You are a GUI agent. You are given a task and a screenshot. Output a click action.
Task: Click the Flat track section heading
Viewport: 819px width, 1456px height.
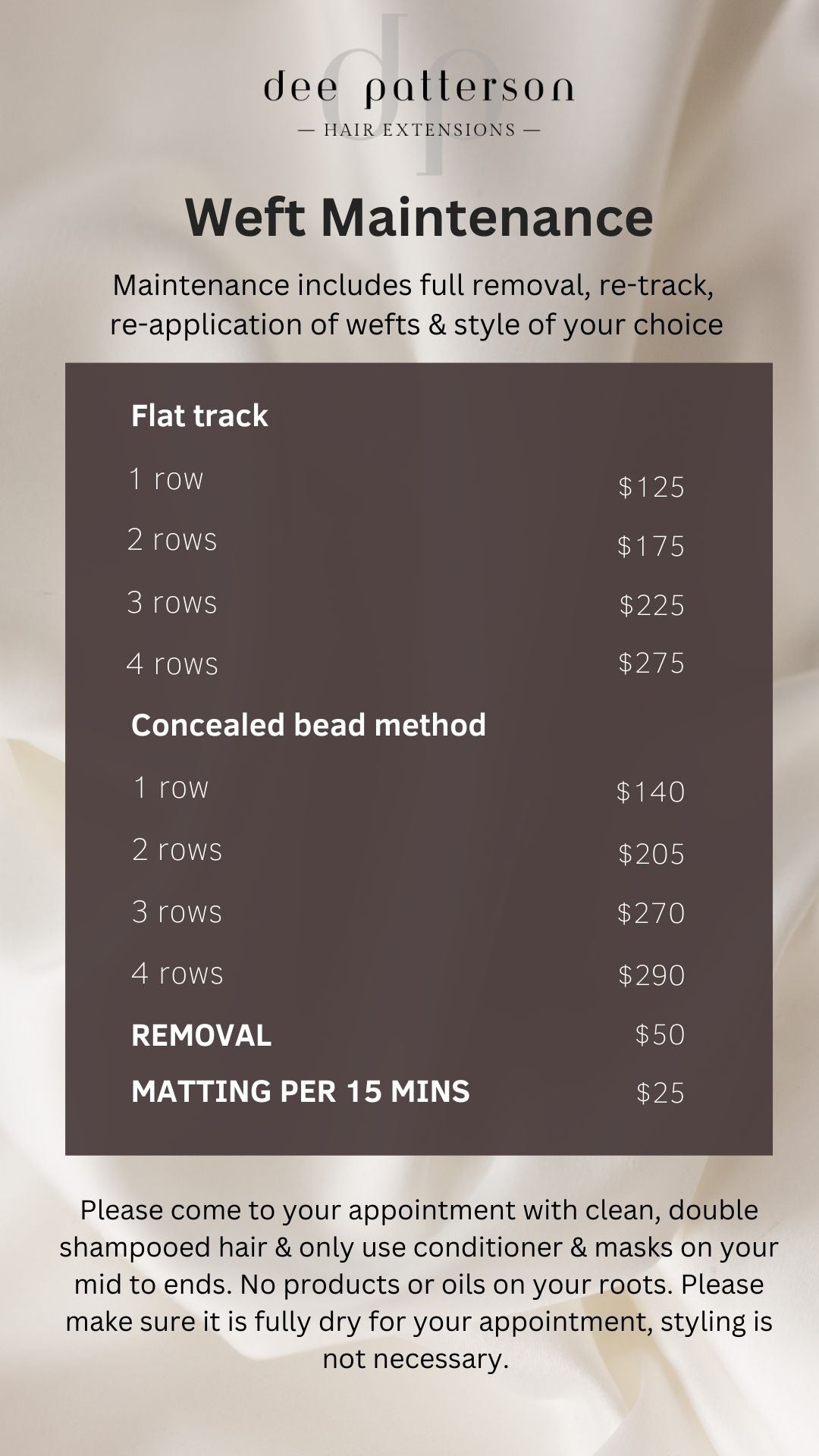199,416
